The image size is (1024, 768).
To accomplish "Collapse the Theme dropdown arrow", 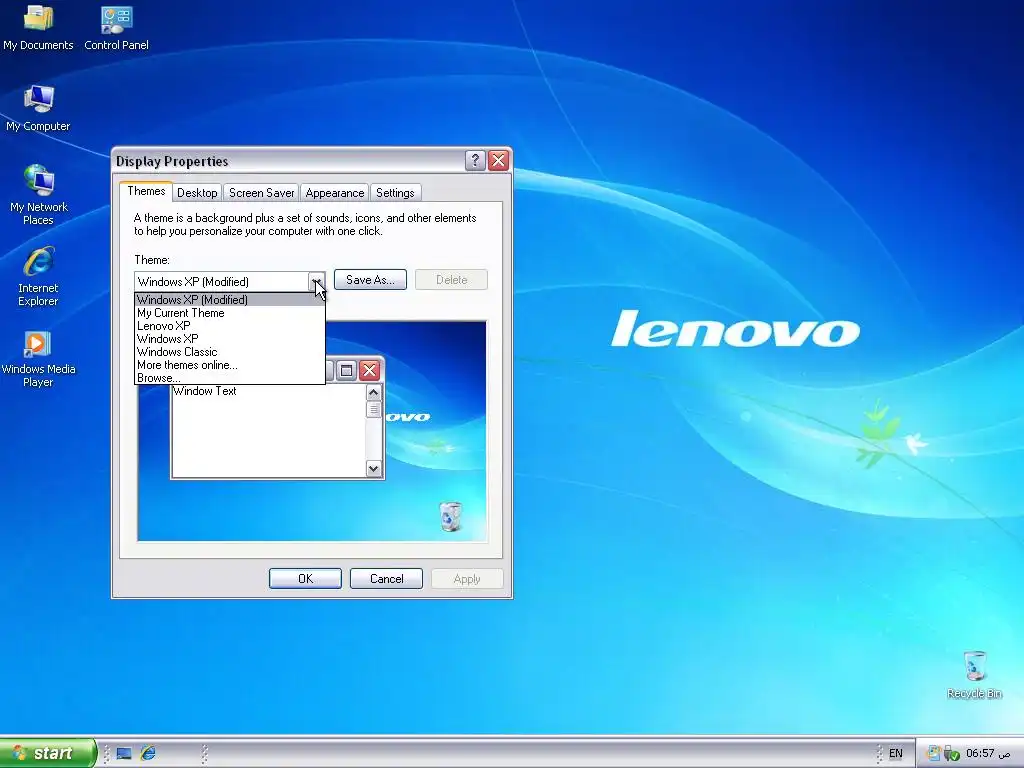I will (x=316, y=281).
